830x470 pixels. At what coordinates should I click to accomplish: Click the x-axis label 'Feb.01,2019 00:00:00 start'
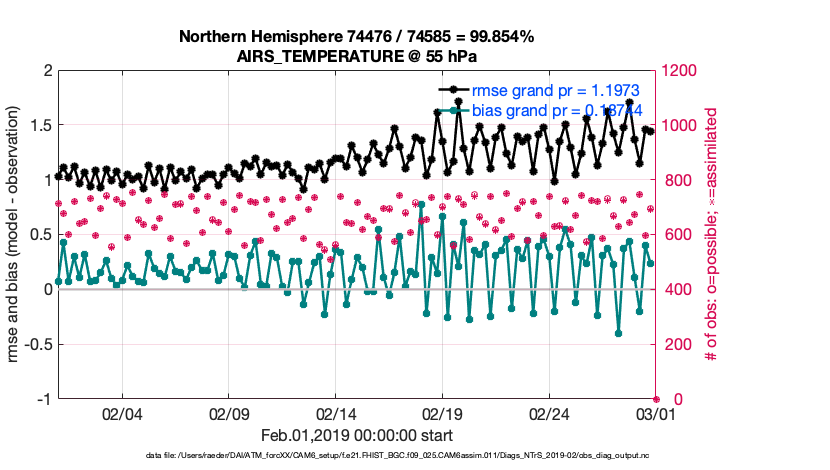[x=356, y=435]
